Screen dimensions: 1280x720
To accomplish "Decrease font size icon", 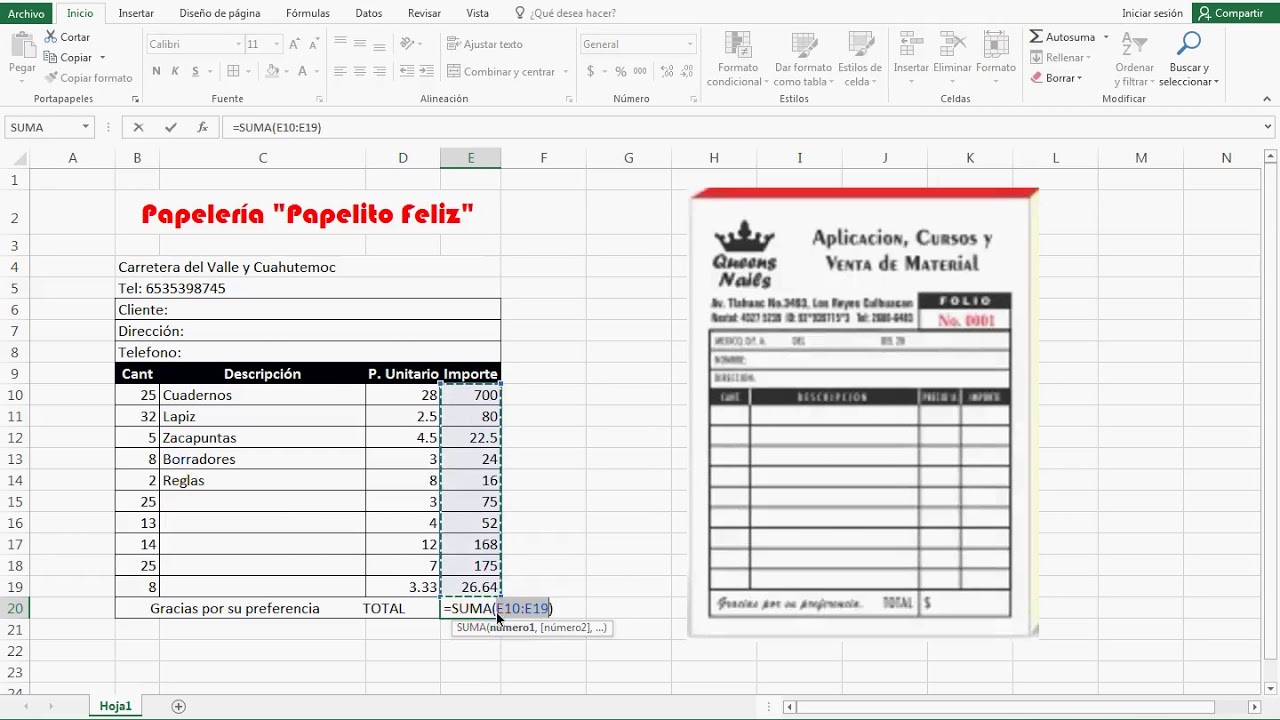I will 316,44.
